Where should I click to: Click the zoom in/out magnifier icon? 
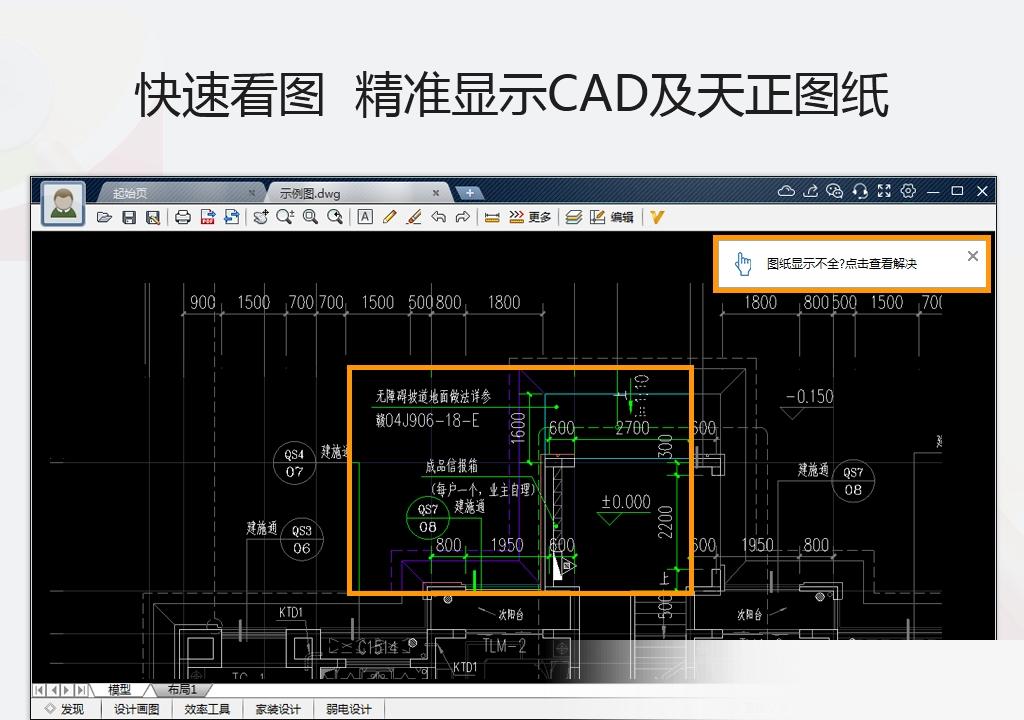pos(285,217)
